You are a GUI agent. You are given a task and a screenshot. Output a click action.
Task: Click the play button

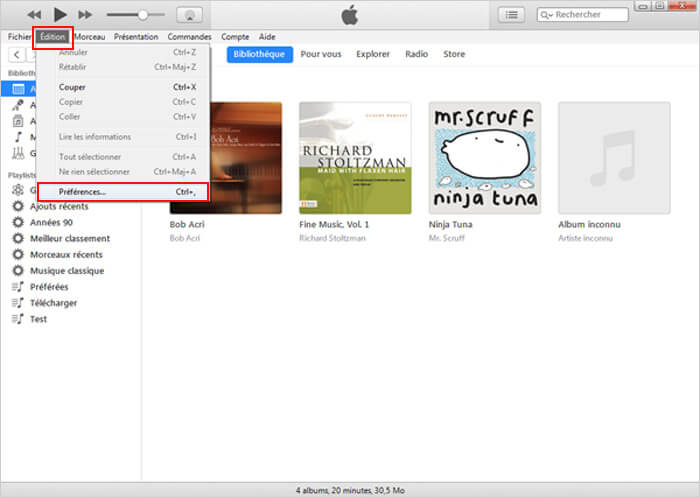(60, 15)
